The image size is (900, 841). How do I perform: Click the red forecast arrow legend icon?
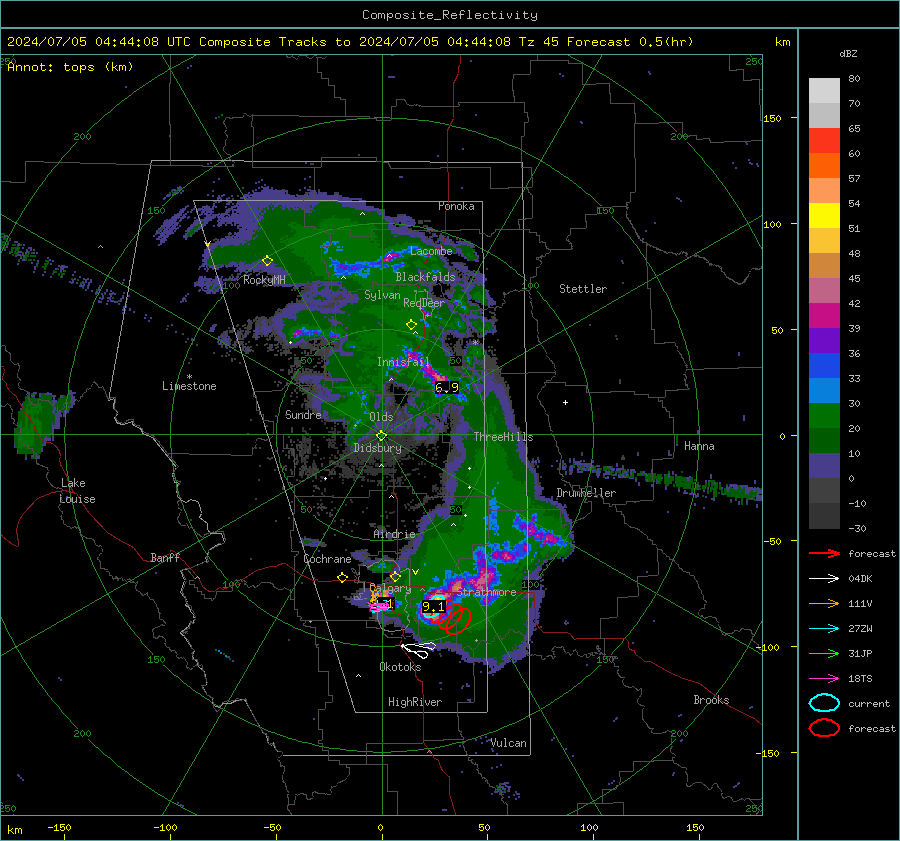click(x=824, y=553)
